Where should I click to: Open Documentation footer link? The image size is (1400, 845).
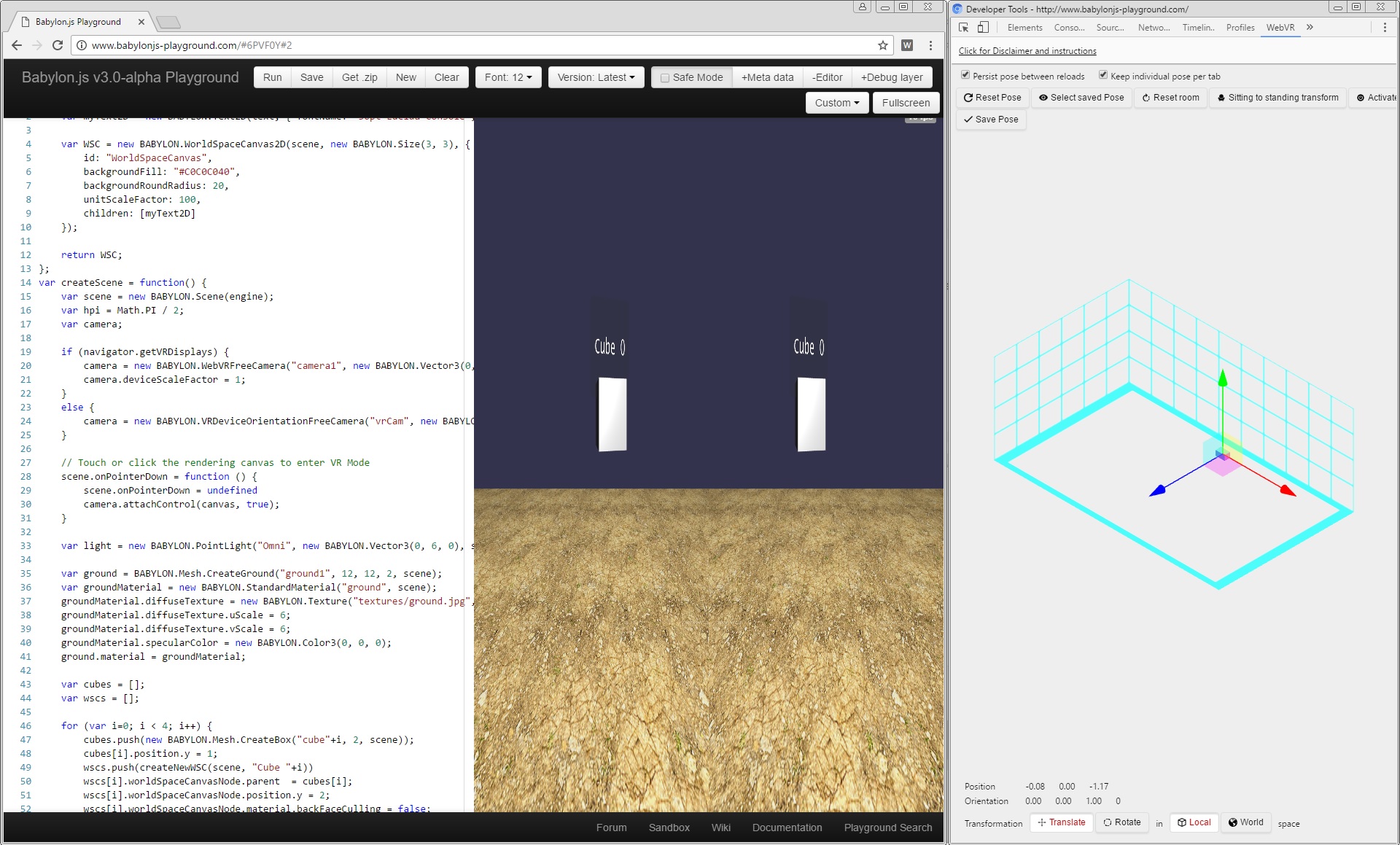(x=787, y=828)
